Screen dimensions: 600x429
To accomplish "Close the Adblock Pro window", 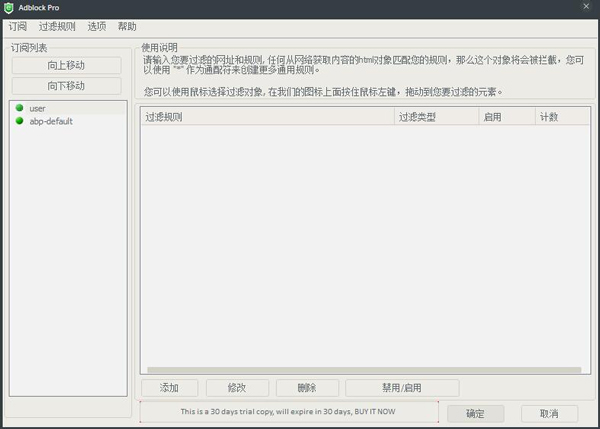I will pyautogui.click(x=586, y=6).
